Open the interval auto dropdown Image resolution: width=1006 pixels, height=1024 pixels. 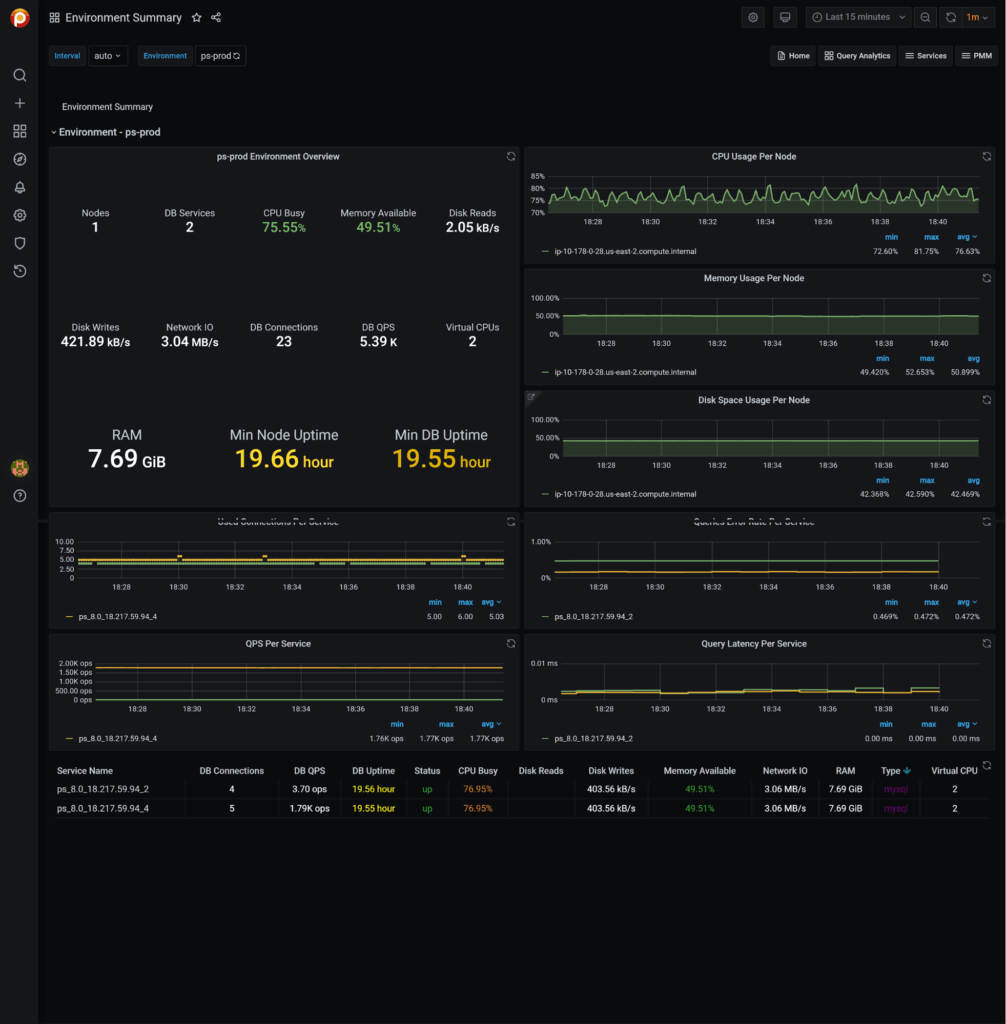pos(107,55)
